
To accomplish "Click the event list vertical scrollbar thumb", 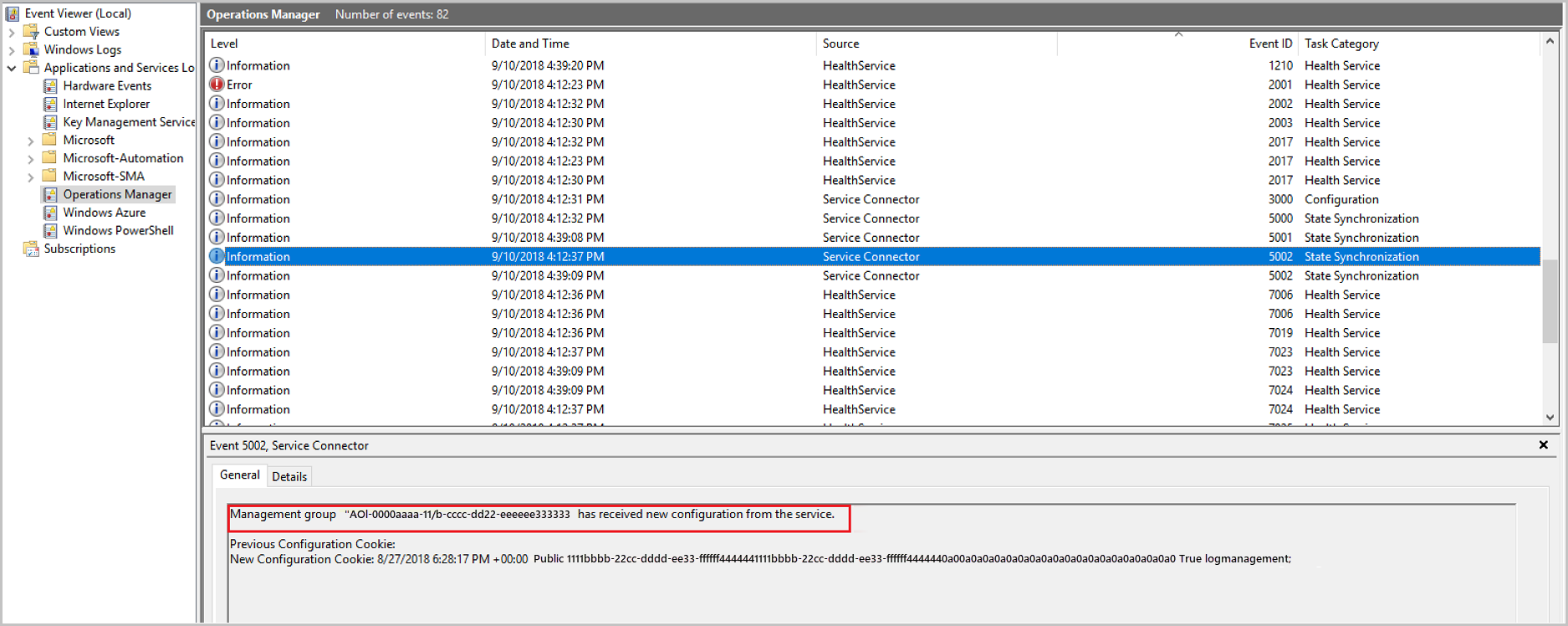I will (x=1550, y=301).
